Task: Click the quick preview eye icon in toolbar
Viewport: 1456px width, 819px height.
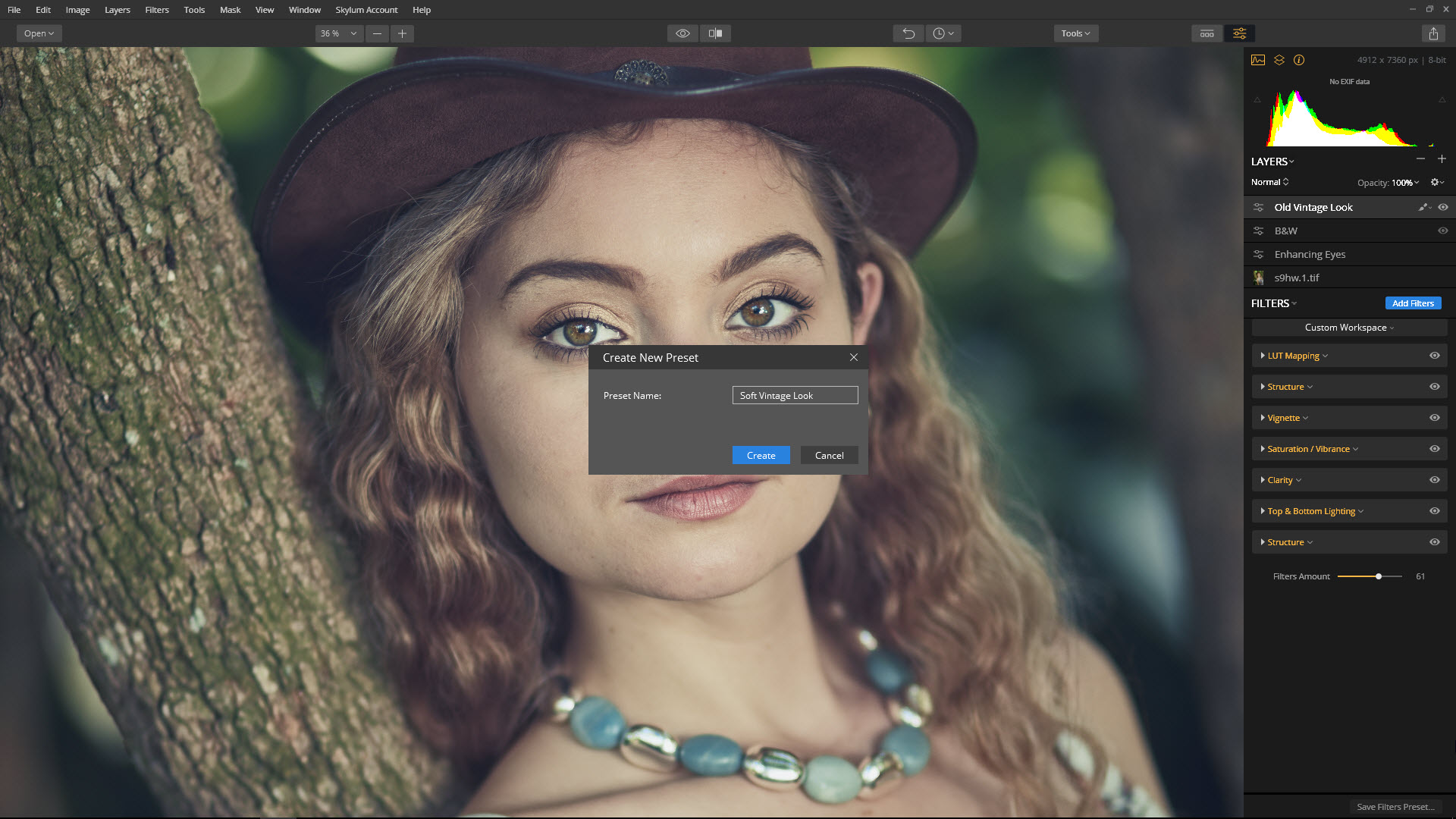Action: point(682,33)
